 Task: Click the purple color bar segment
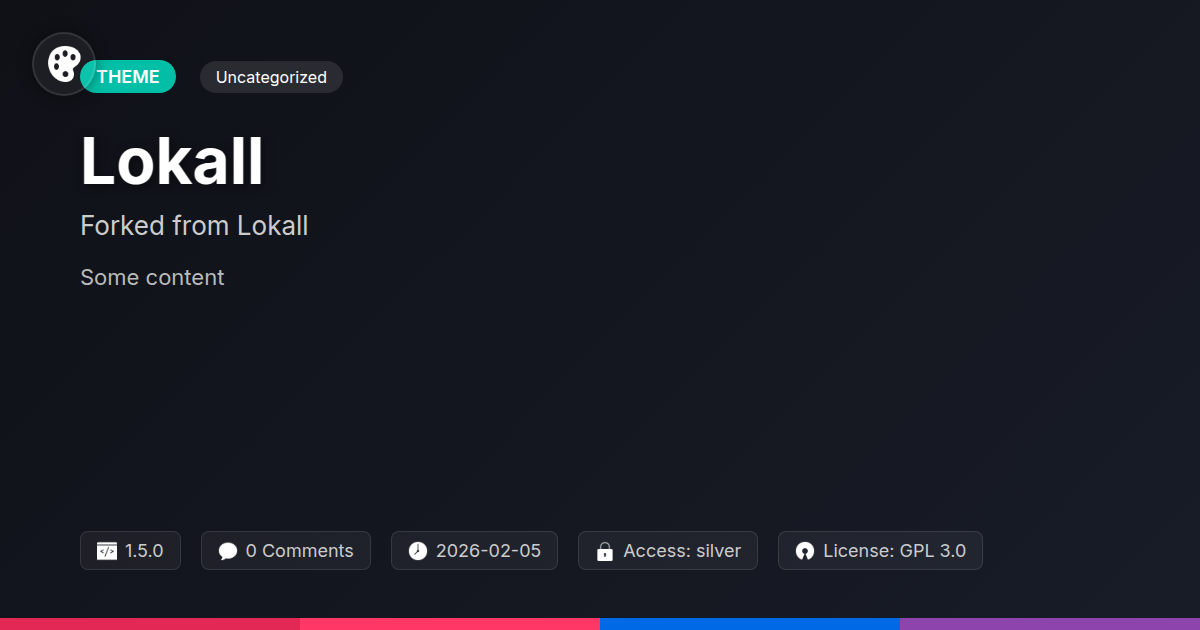pos(1050,624)
